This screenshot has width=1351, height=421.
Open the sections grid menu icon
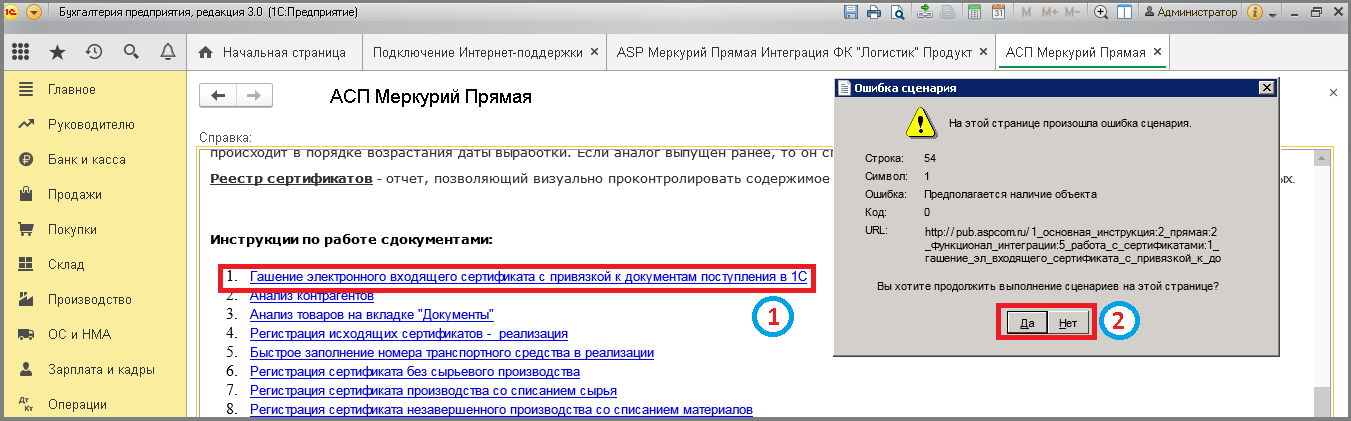pyautogui.click(x=22, y=52)
